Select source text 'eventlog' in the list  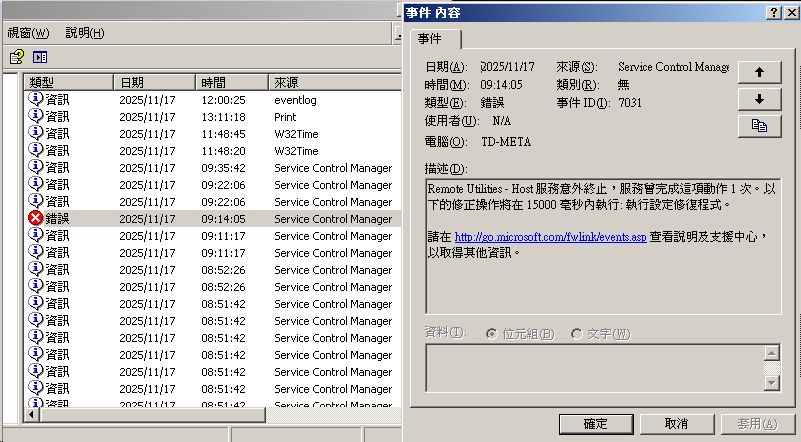tap(295, 100)
